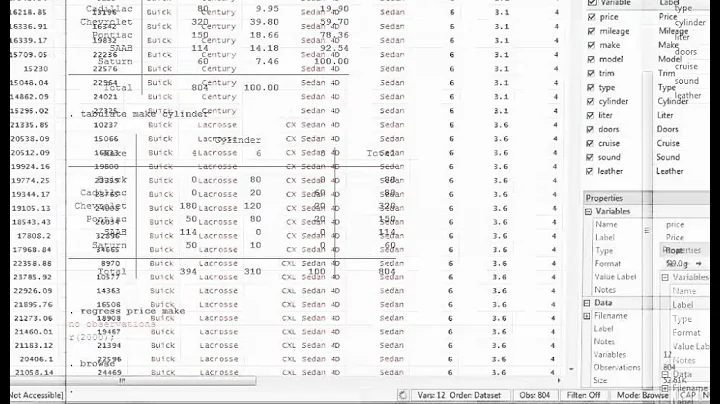Toggle the liter variable checkbox

(591, 115)
